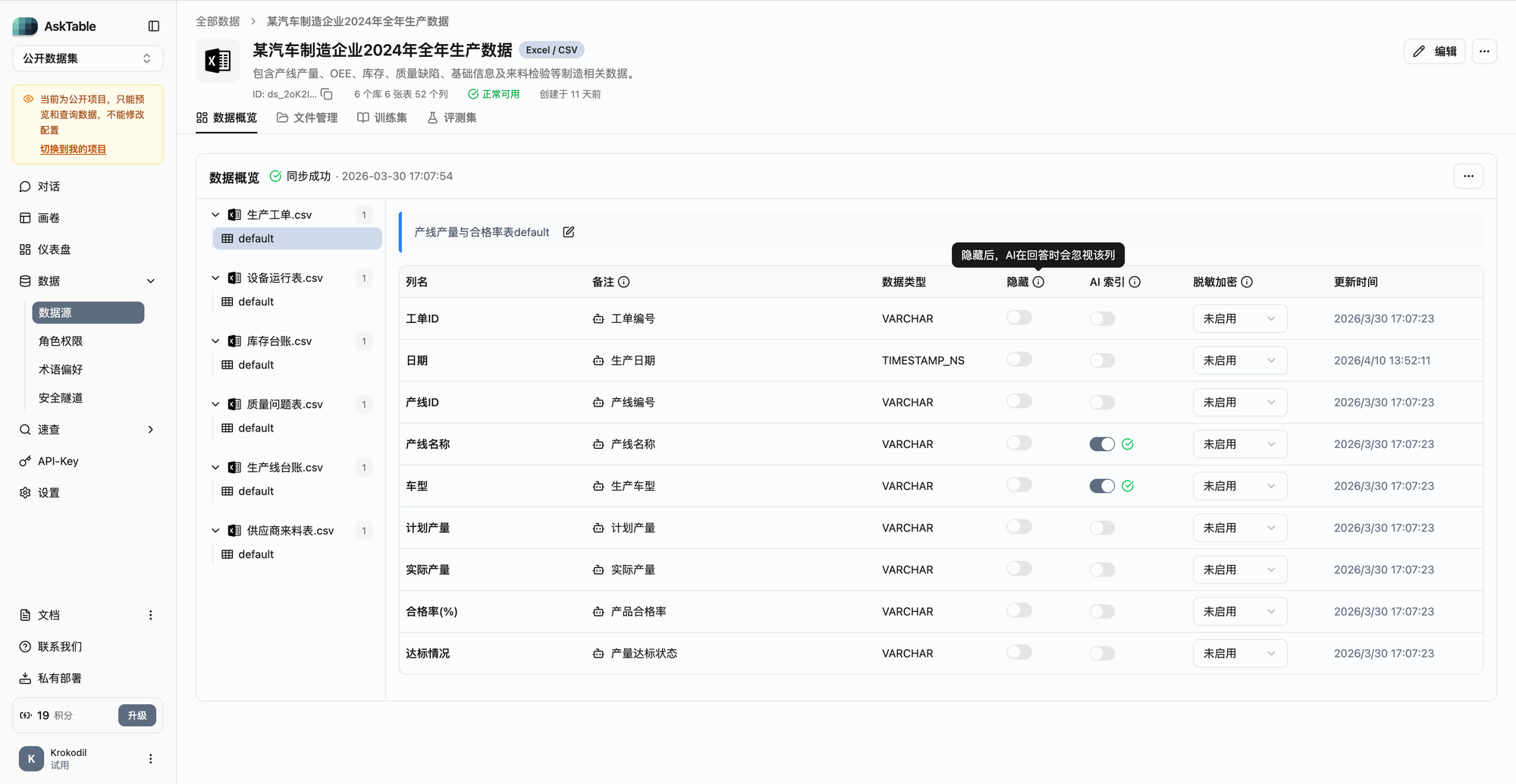Viewport: 1516px width, 784px height.
Task: Enable hide toggle for 工单ID column
Action: (1019, 317)
